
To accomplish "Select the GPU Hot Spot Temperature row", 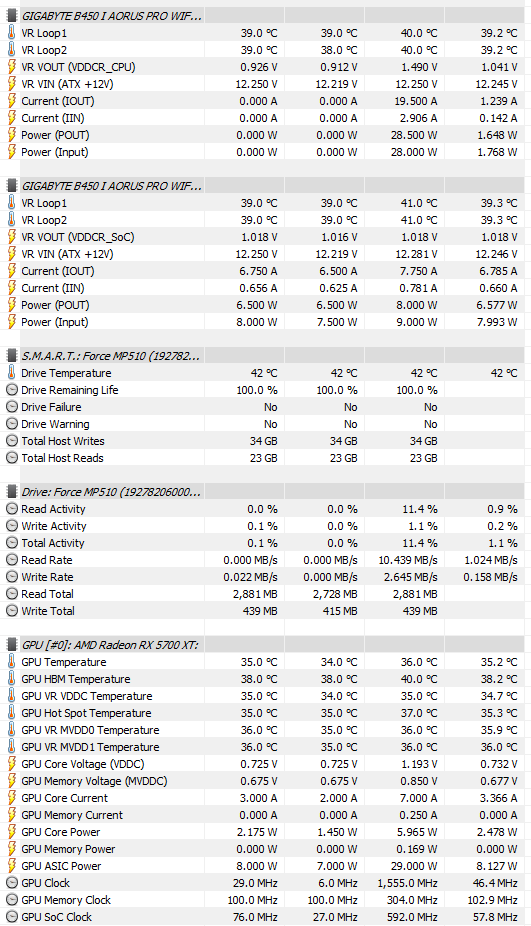I will click(x=265, y=713).
